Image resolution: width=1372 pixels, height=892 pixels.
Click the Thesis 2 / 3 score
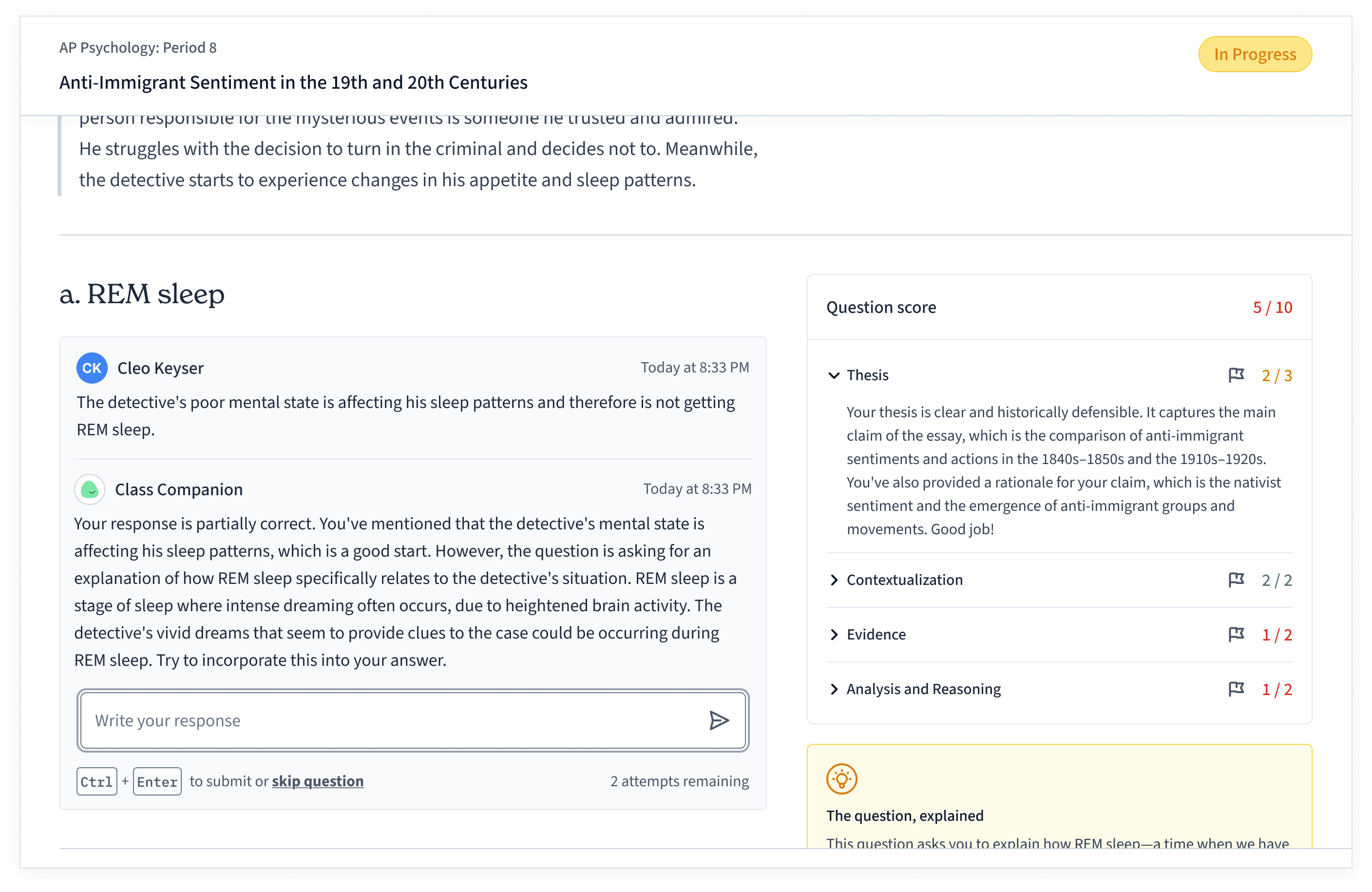point(1277,375)
